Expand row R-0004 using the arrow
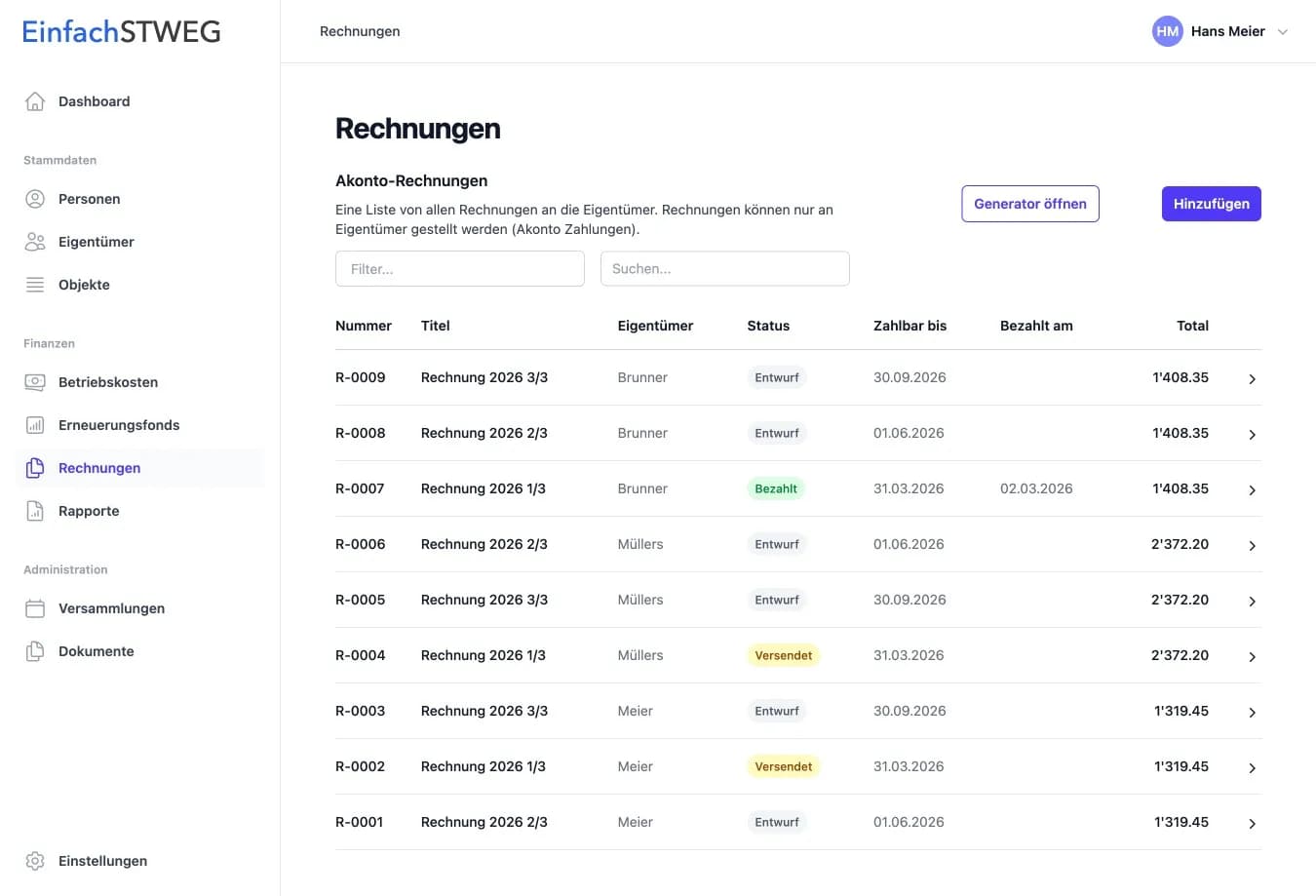Viewport: 1316px width, 896px height. [x=1252, y=656]
